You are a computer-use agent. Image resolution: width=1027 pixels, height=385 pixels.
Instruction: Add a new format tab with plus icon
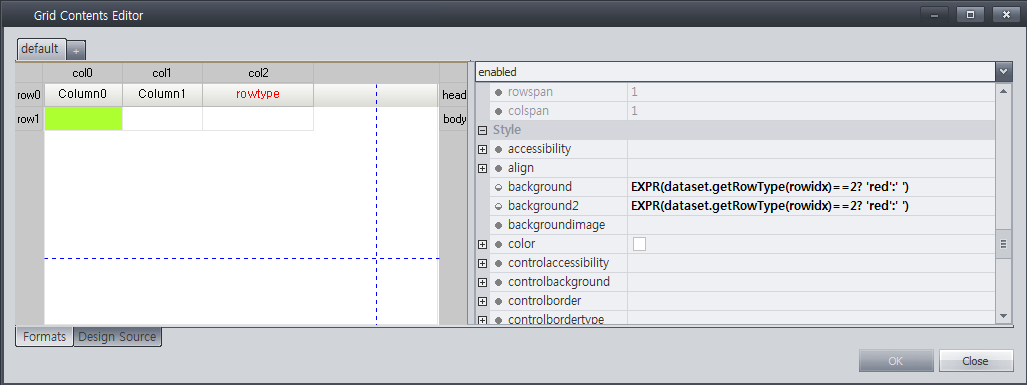click(x=76, y=50)
